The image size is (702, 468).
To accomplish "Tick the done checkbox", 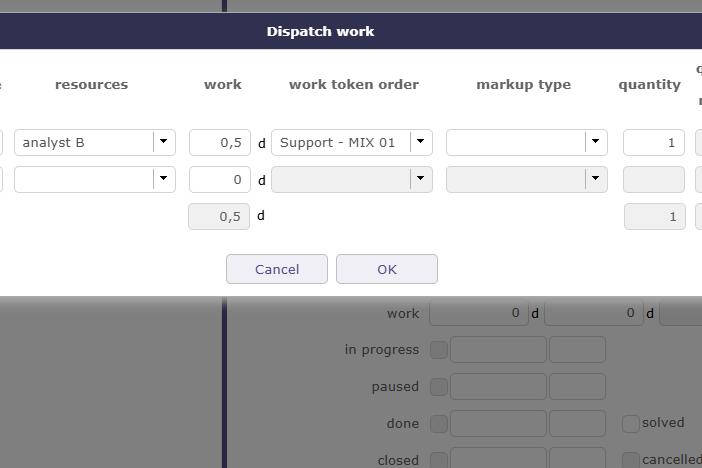I will tap(438, 423).
